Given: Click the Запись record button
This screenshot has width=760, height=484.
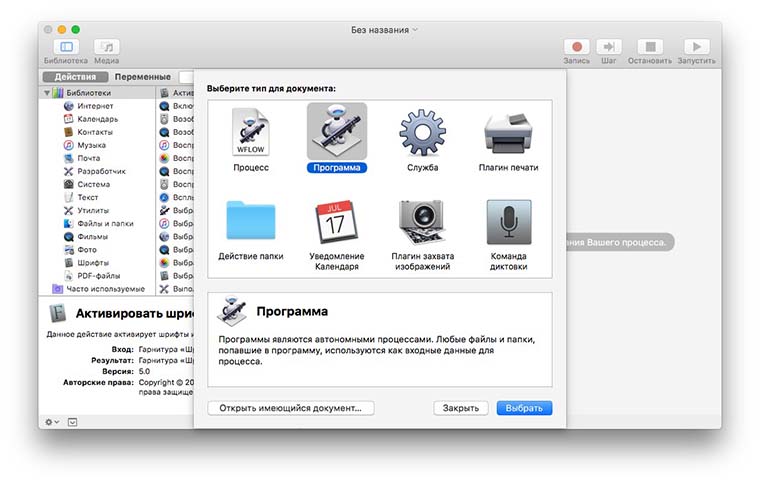Looking at the screenshot, I should point(577,47).
